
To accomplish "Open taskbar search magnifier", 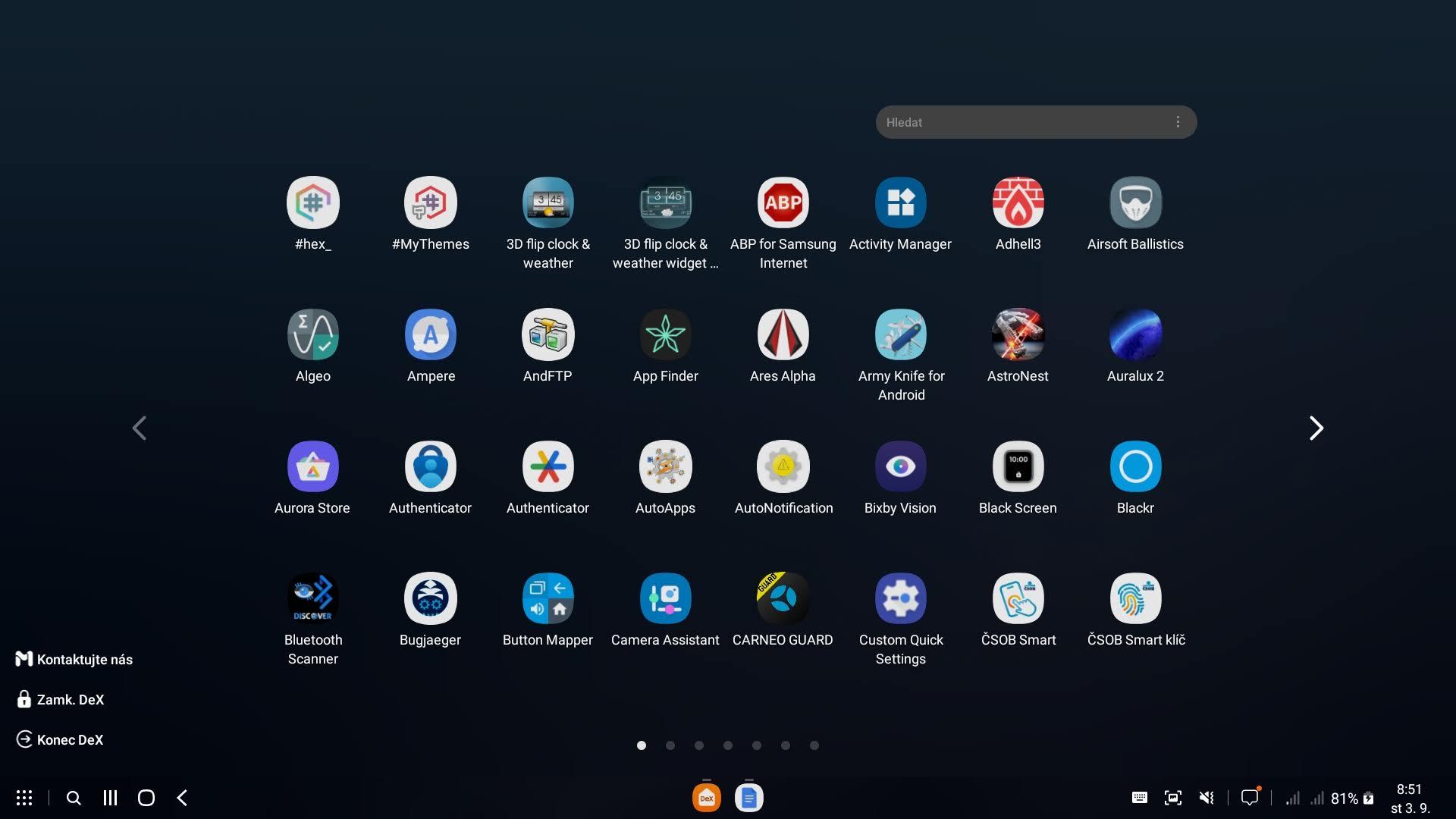I will (74, 798).
